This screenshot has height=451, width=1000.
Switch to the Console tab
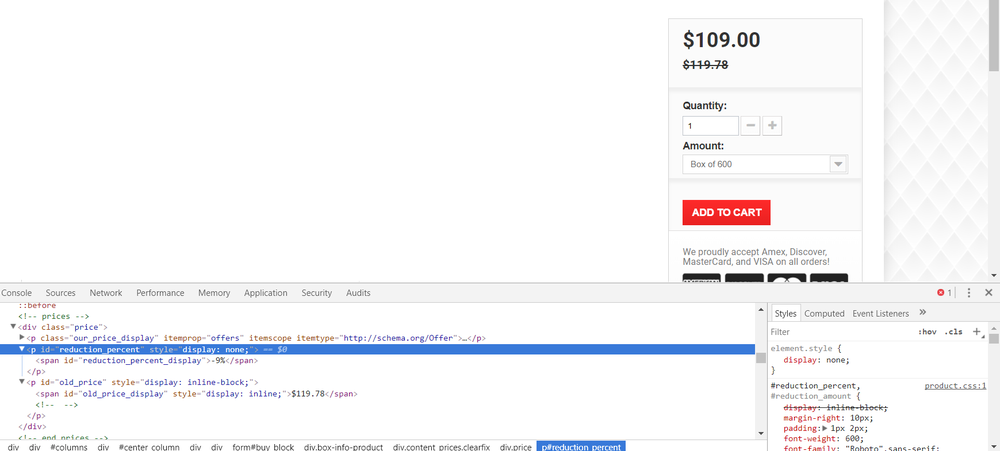coord(16,293)
